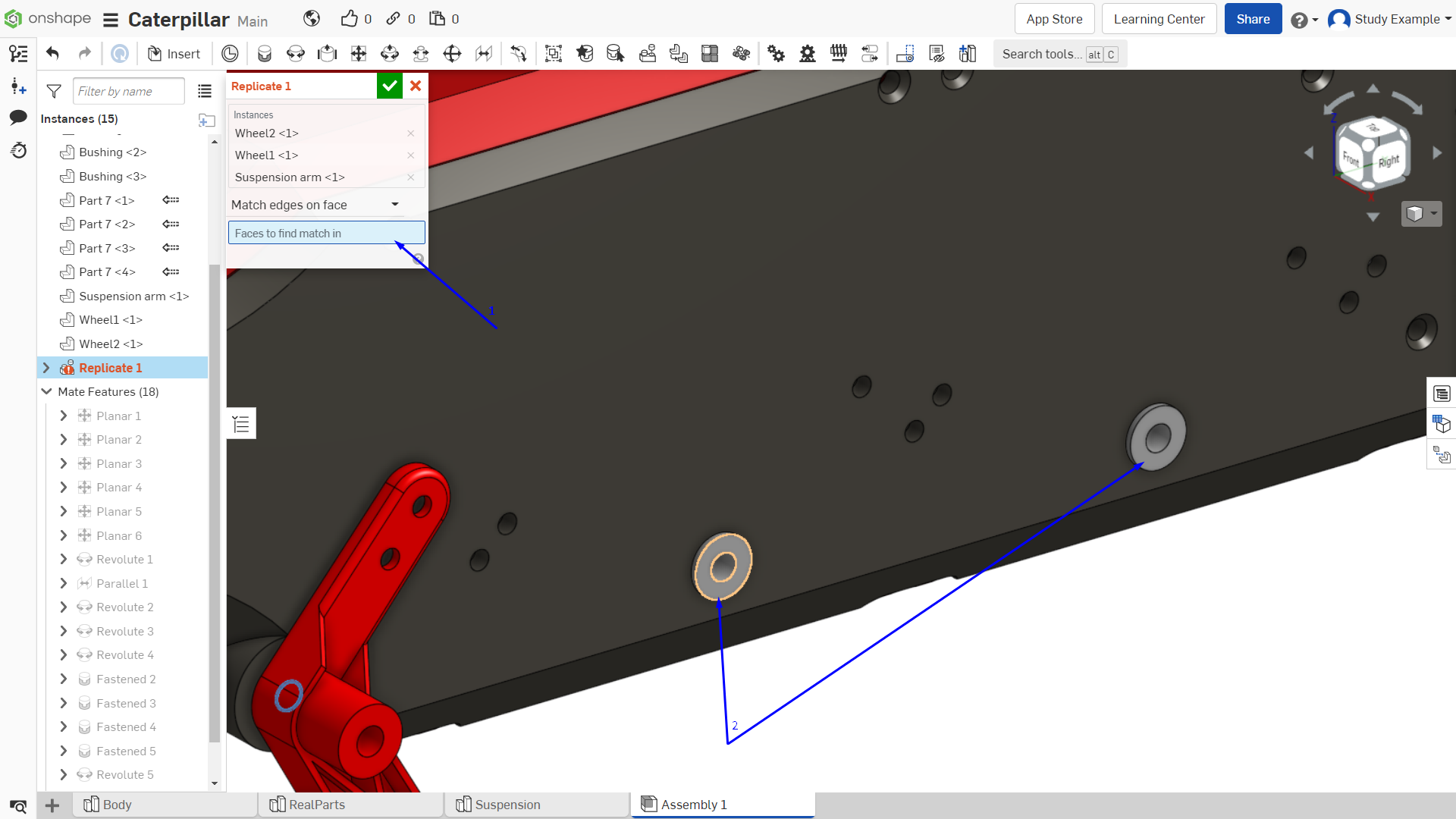The height and width of the screenshot is (819, 1456).
Task: Open the Learning Center
Action: (1159, 19)
